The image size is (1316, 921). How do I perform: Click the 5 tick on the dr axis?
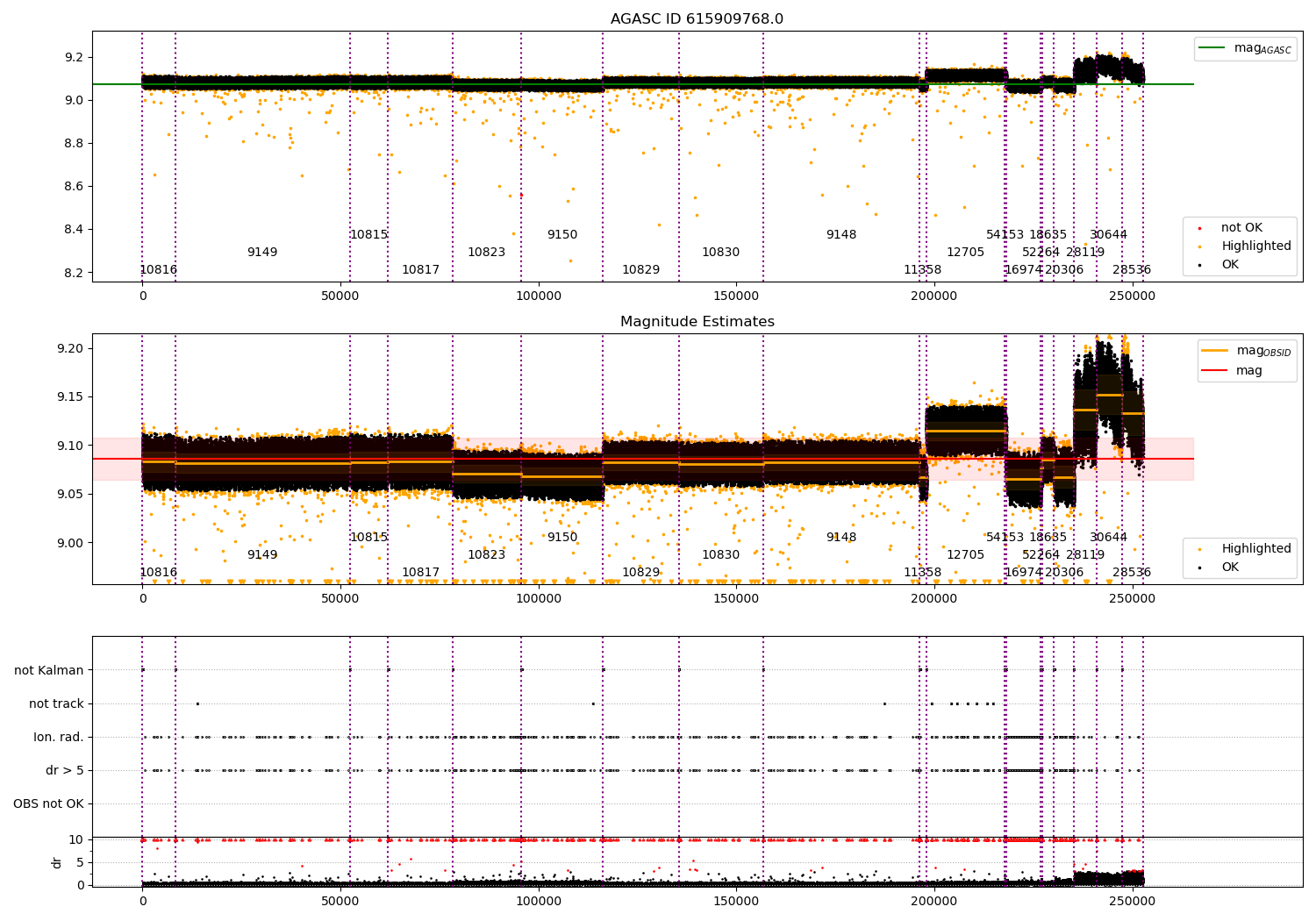(80, 862)
